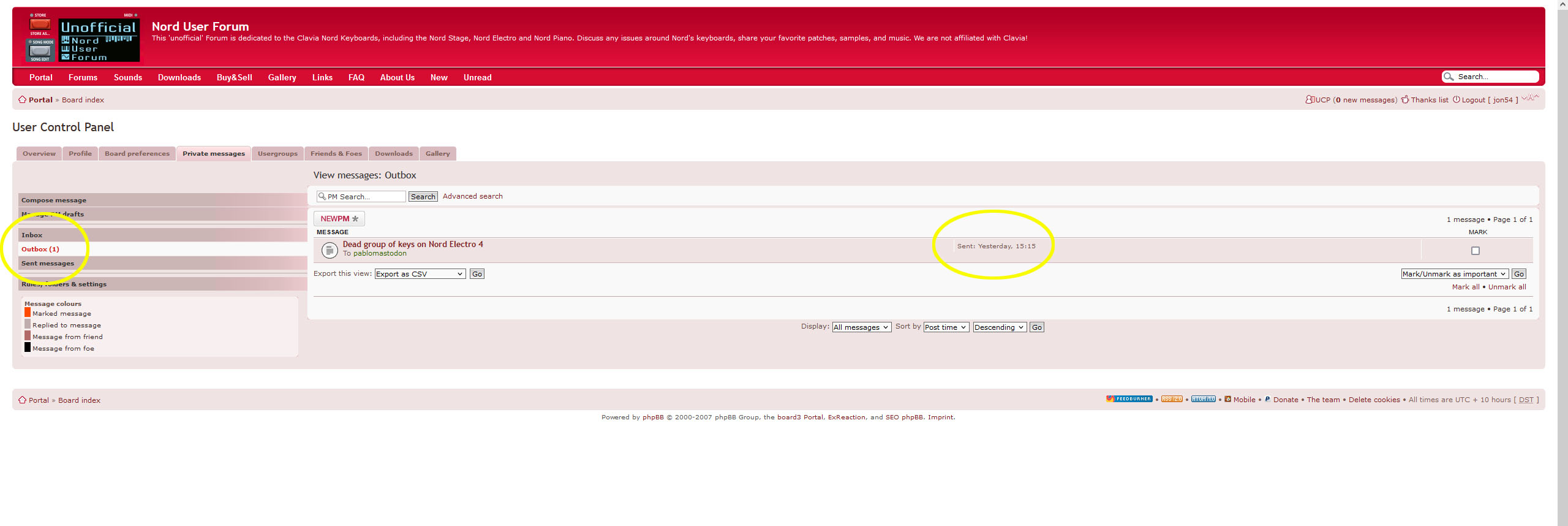Viewport: 1568px width, 526px height.
Task: Open the Sounds menu item
Action: coord(128,77)
